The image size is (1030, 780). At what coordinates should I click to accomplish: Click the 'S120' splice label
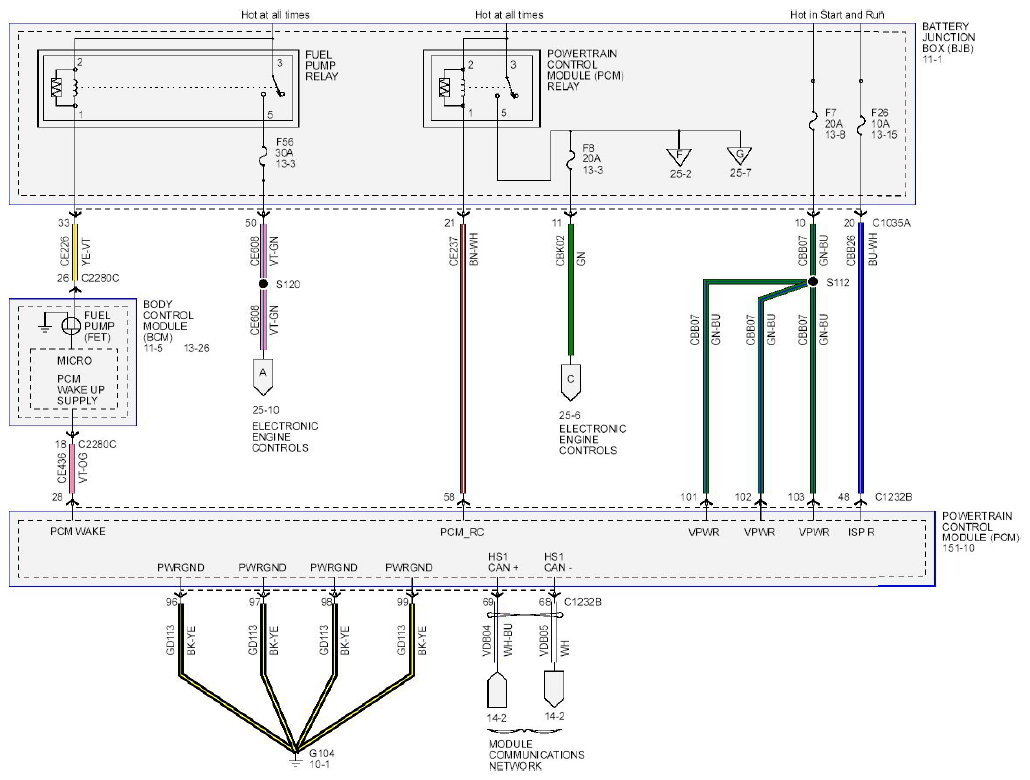288,284
